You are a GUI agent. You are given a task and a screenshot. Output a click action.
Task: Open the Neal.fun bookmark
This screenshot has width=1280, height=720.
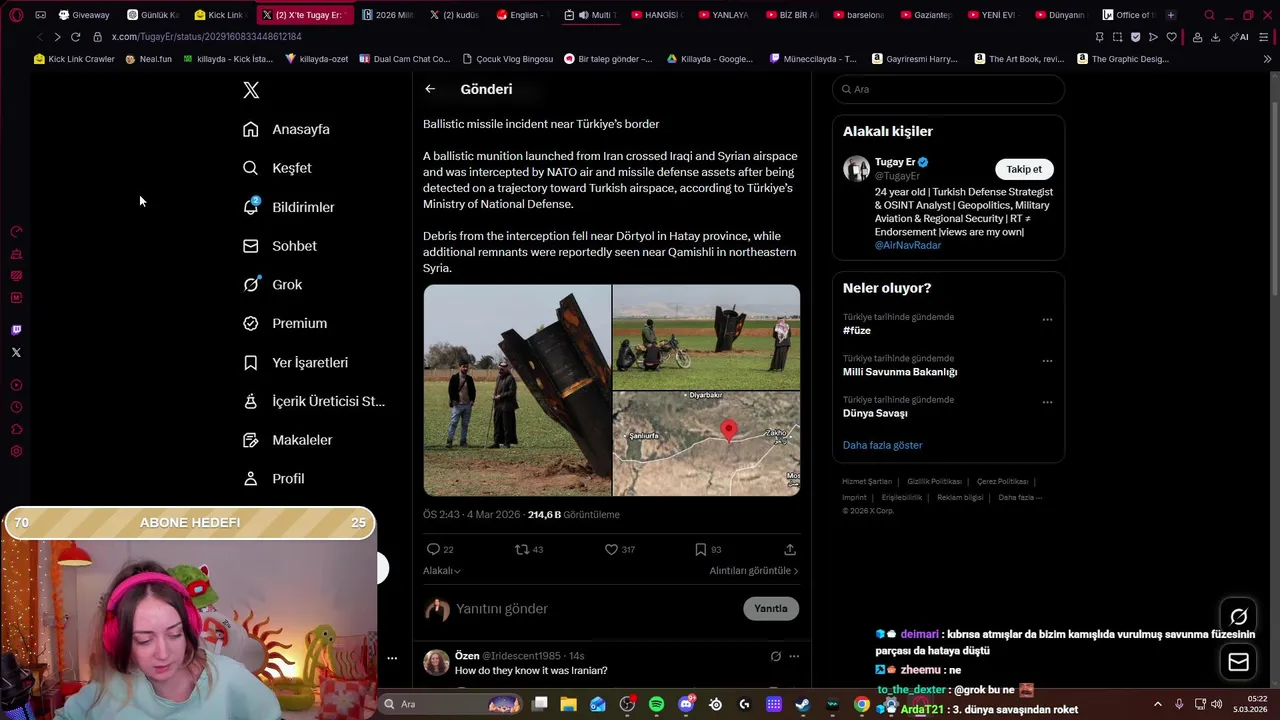tap(148, 59)
